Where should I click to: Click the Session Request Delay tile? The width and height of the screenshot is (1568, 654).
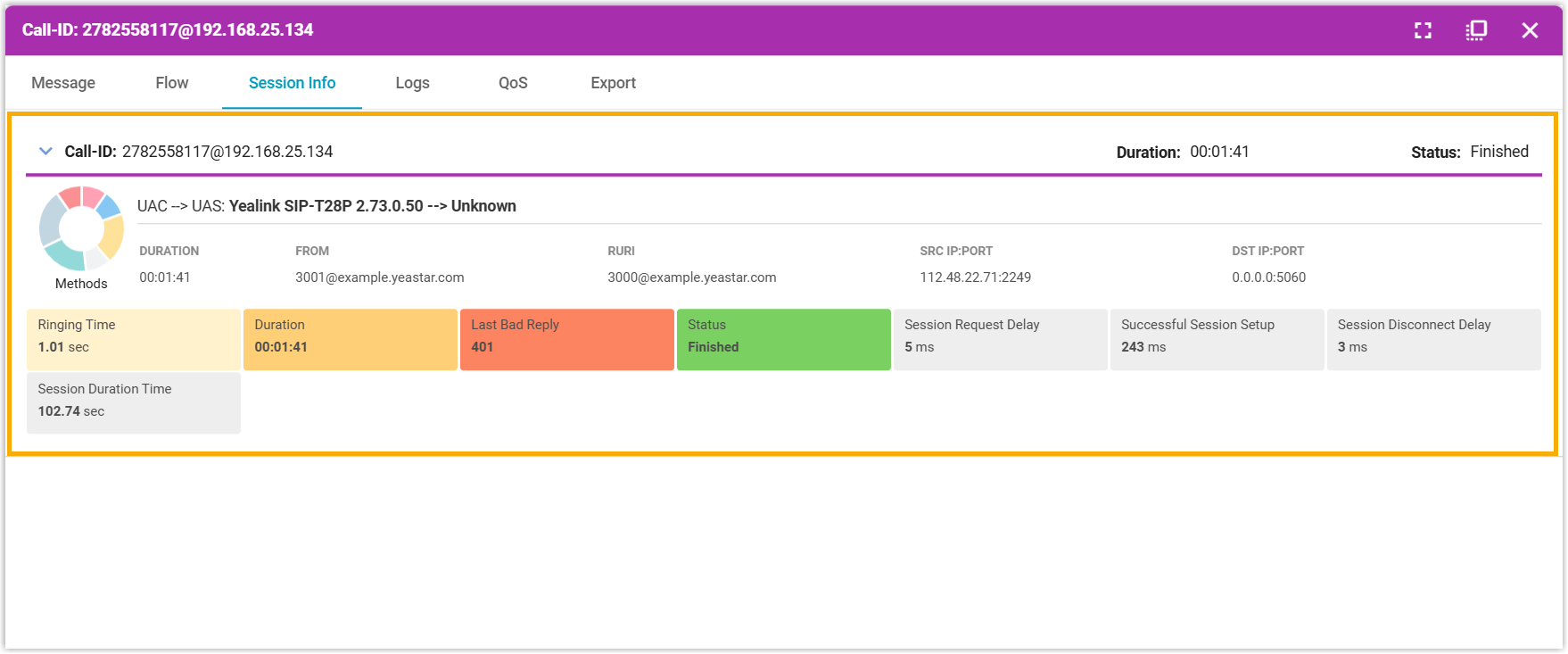(1000, 339)
